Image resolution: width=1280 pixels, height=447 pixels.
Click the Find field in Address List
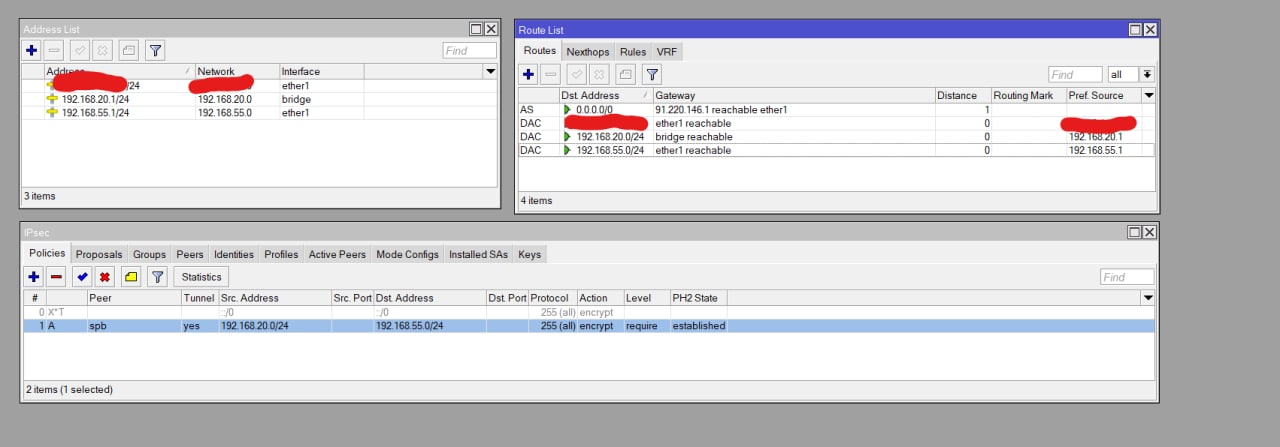pyautogui.click(x=469, y=50)
